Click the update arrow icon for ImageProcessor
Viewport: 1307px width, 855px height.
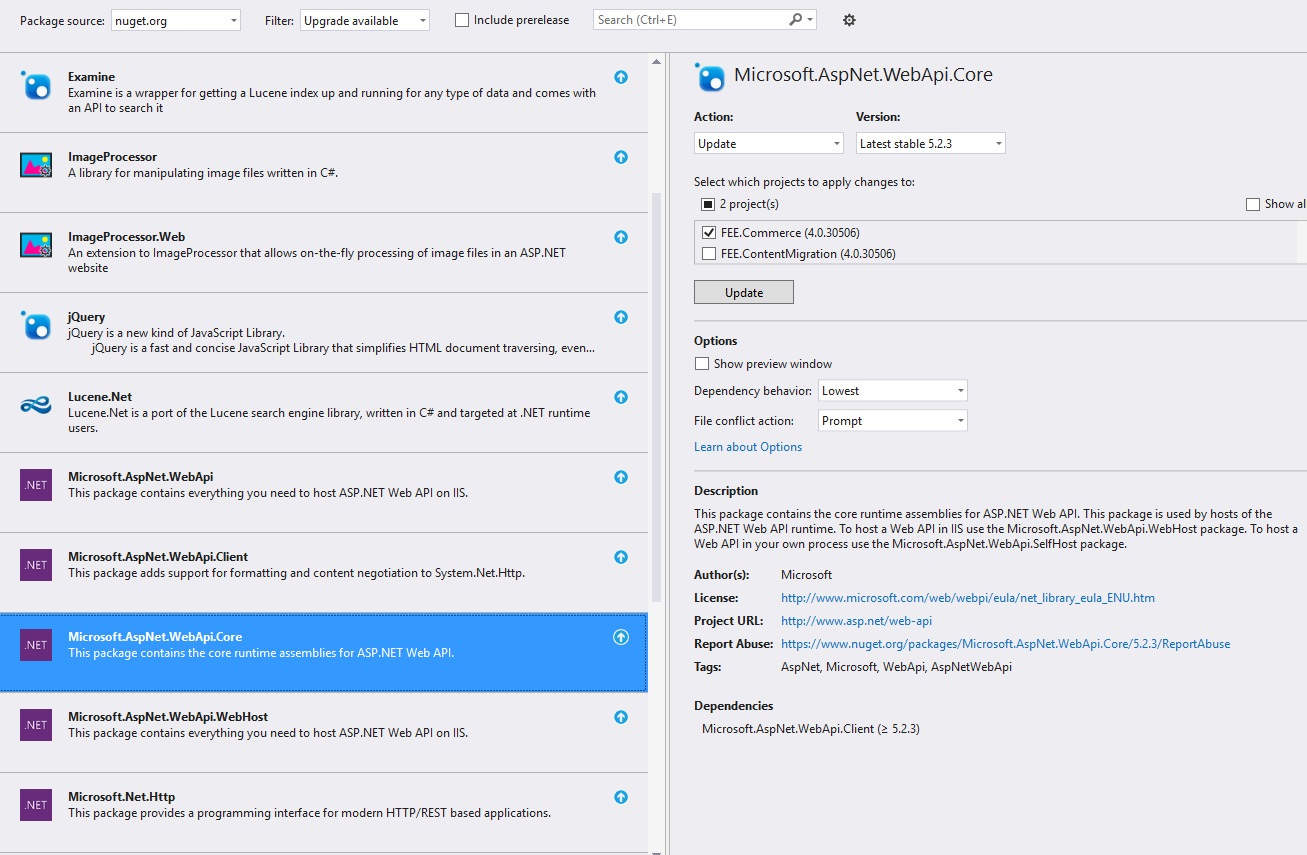621,157
